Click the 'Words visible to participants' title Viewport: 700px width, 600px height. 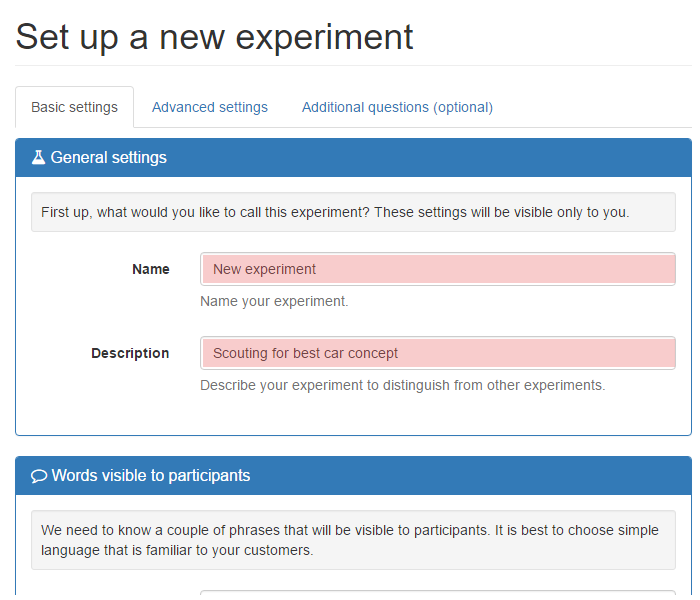pos(151,475)
